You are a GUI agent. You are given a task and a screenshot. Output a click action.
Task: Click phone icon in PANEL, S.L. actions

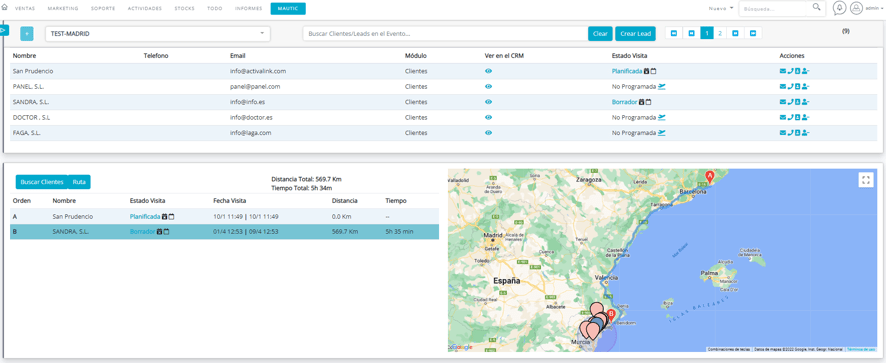pyautogui.click(x=791, y=87)
